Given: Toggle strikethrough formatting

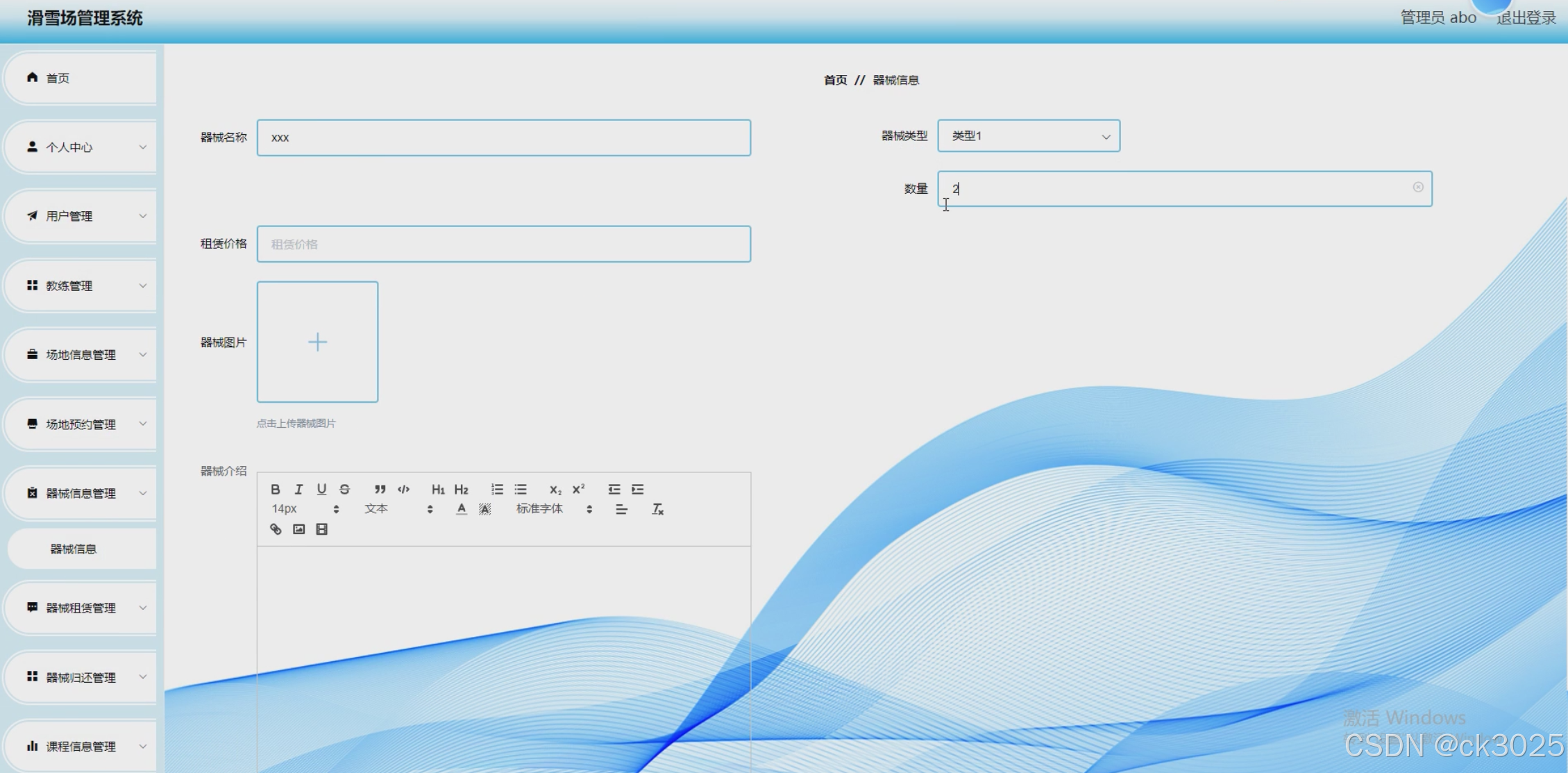Looking at the screenshot, I should (x=344, y=489).
